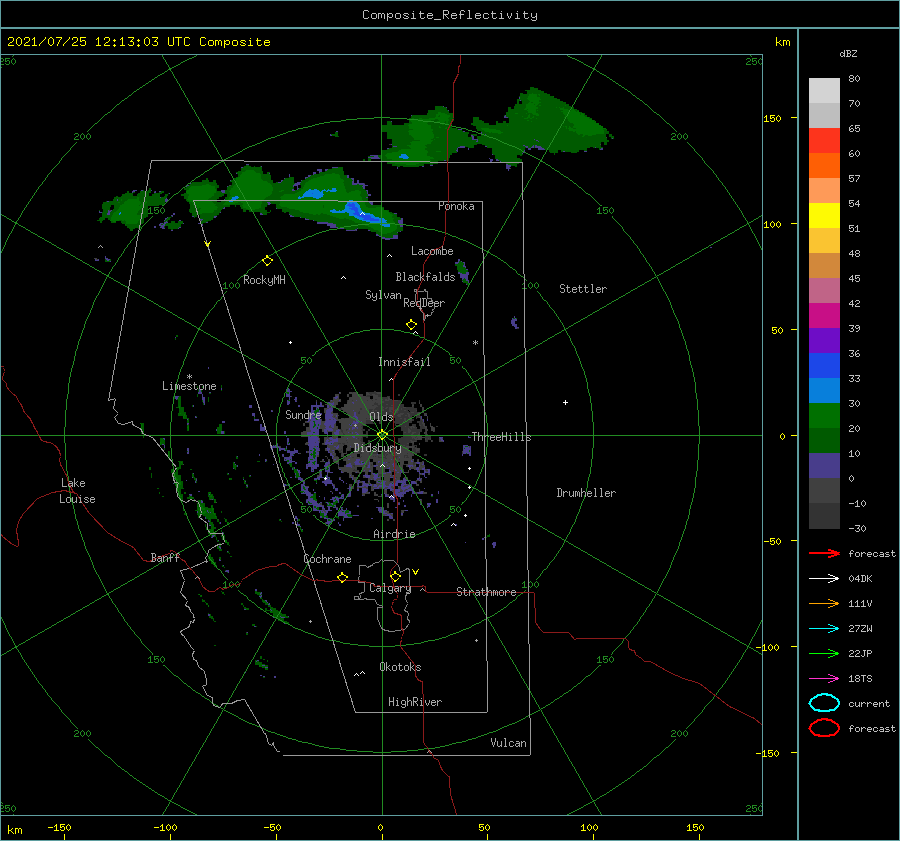
Task: Click the Composite_Reflectivity title
Action: (449, 15)
